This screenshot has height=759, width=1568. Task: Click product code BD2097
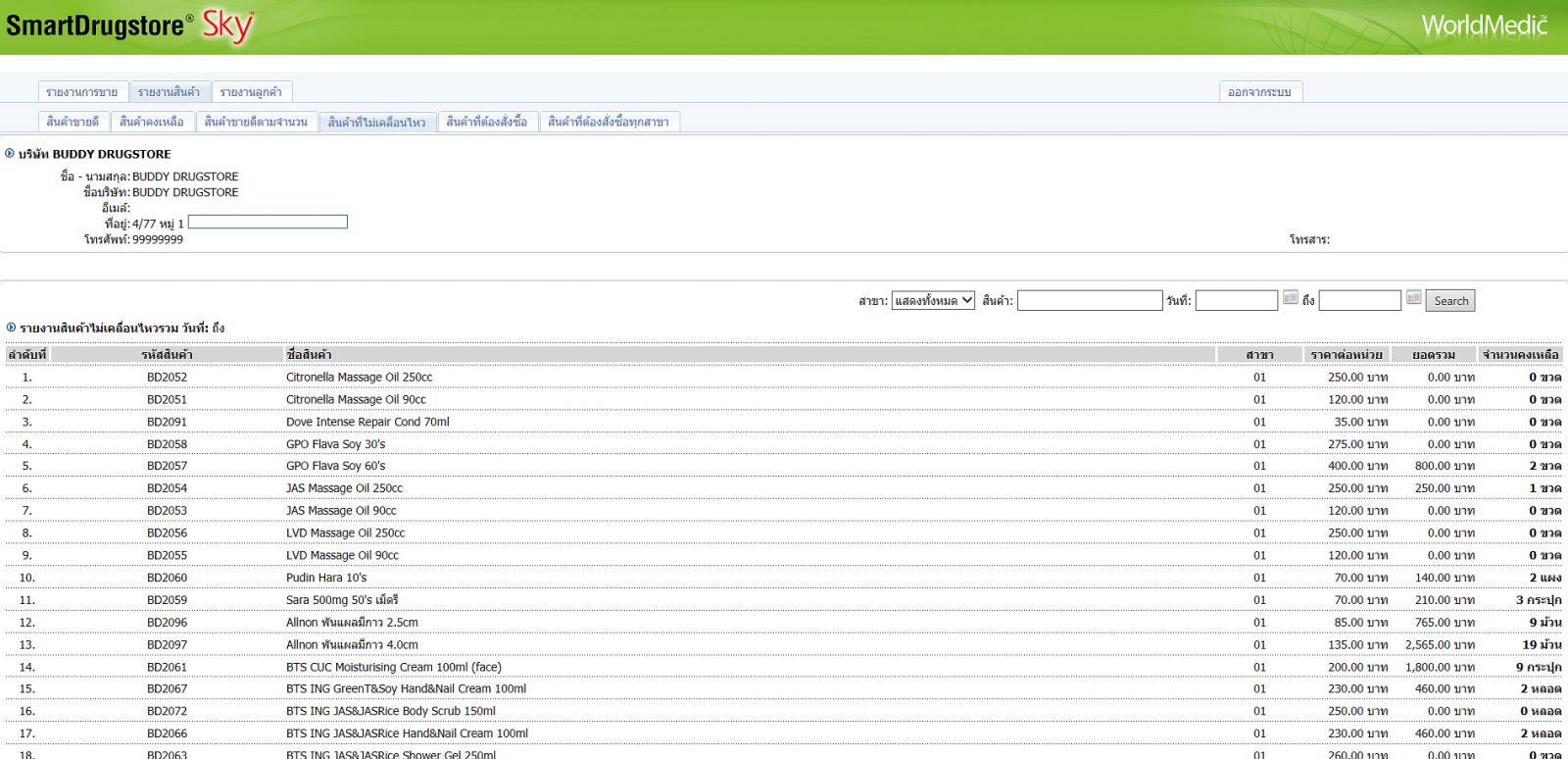click(x=167, y=645)
